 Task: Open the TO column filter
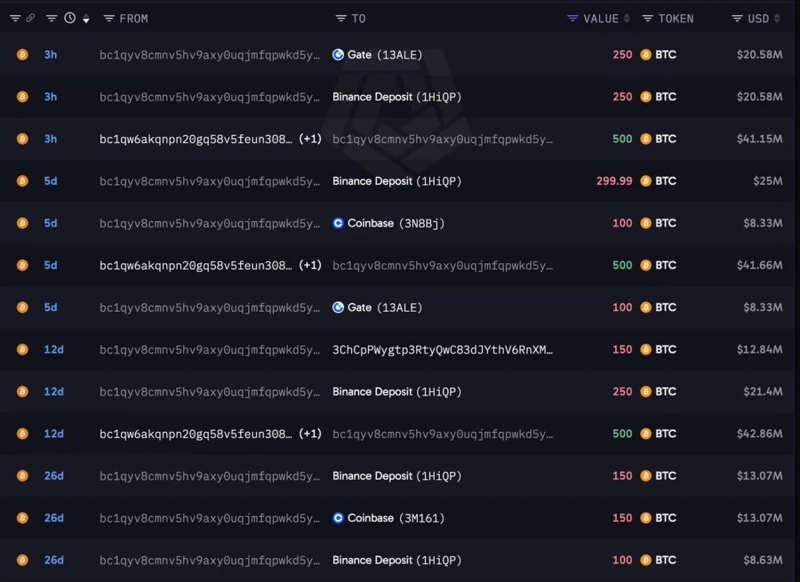(x=341, y=19)
